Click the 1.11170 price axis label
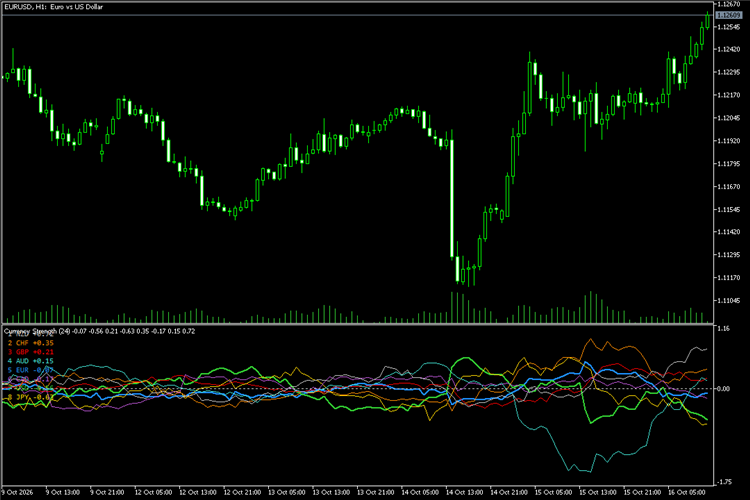Viewport: 750px width, 500px height. 728,278
